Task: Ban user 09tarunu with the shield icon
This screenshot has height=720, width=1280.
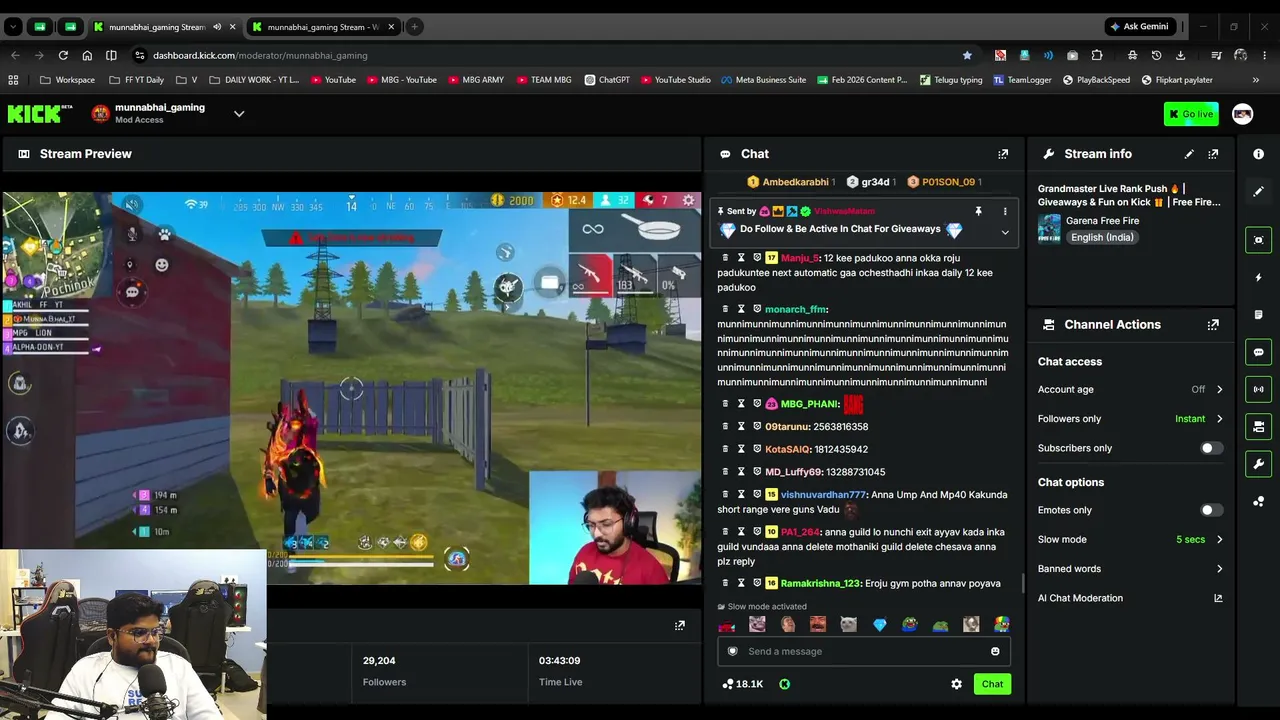Action: 757,427
